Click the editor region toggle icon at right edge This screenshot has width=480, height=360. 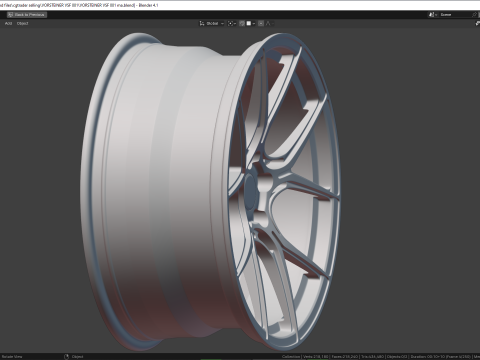coord(477,23)
